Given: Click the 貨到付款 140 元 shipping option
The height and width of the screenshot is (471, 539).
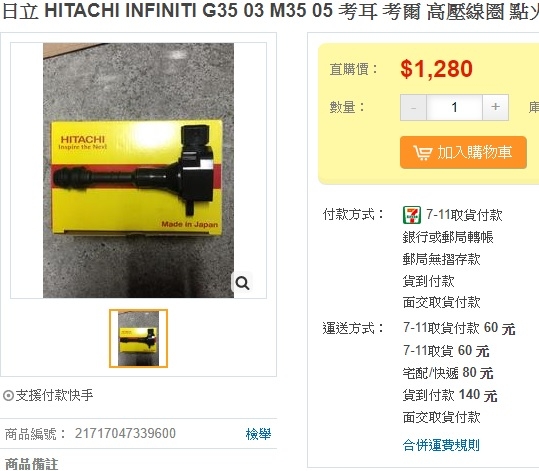Looking at the screenshot, I should (450, 395).
